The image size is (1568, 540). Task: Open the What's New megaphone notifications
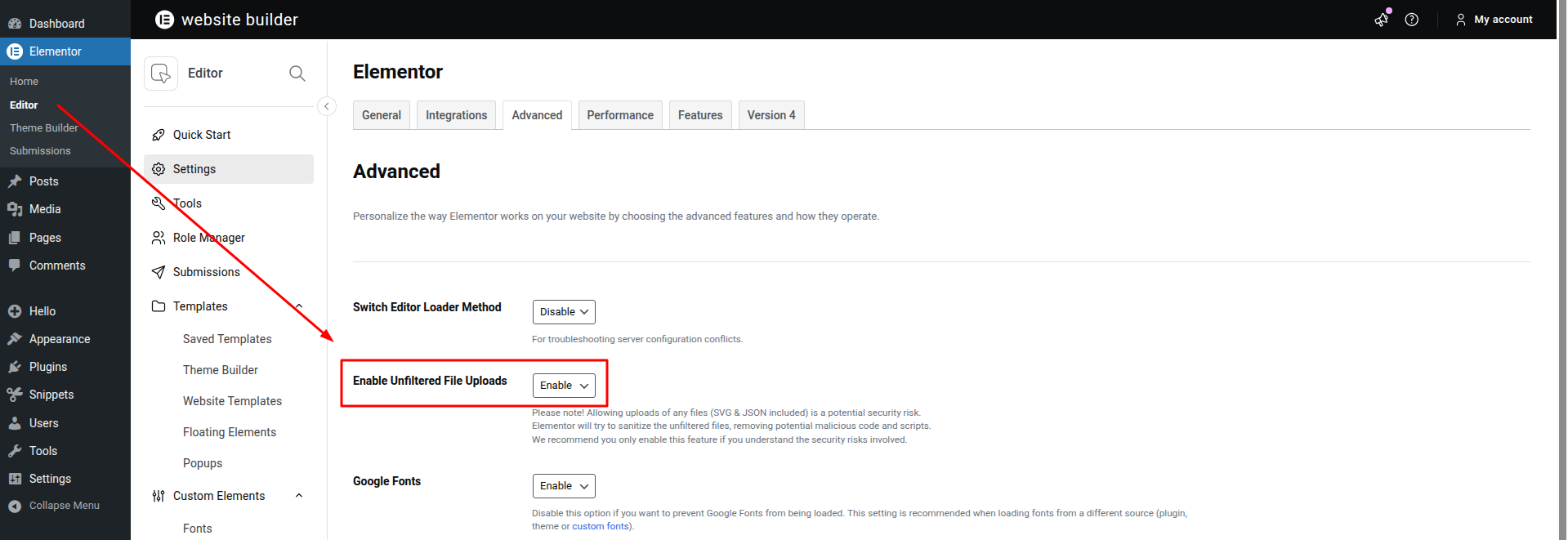click(x=1382, y=20)
